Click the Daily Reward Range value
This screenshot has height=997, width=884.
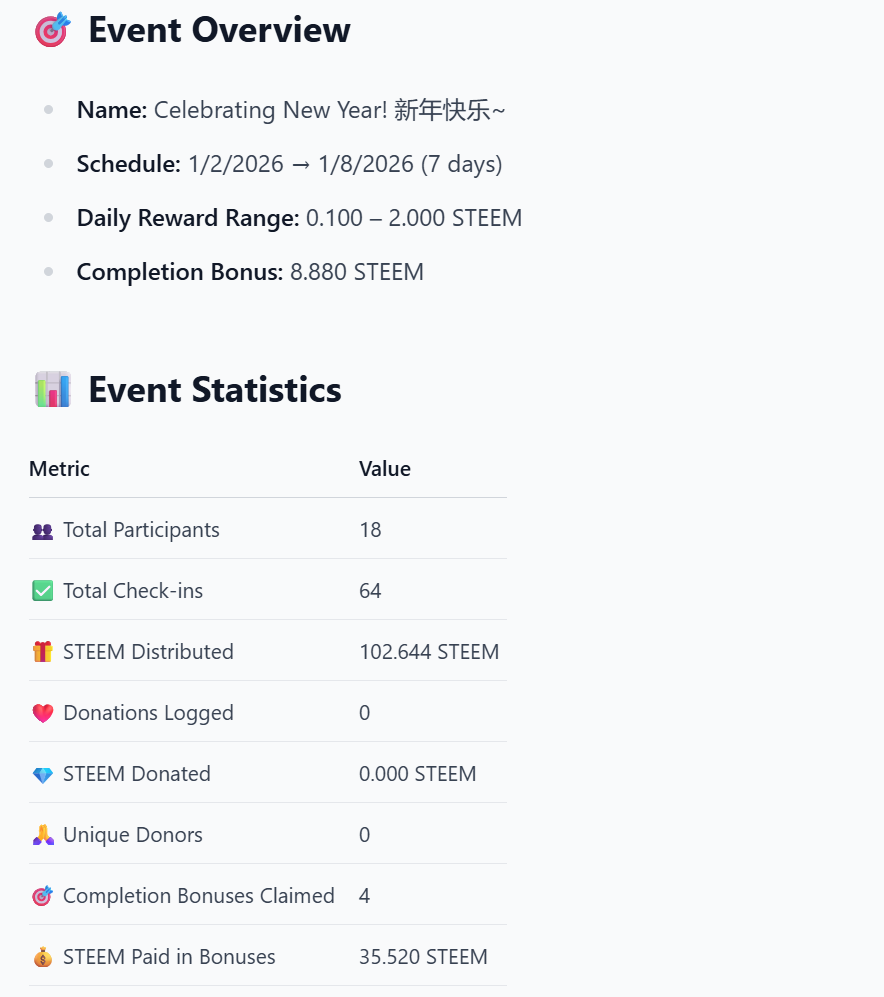tap(414, 218)
